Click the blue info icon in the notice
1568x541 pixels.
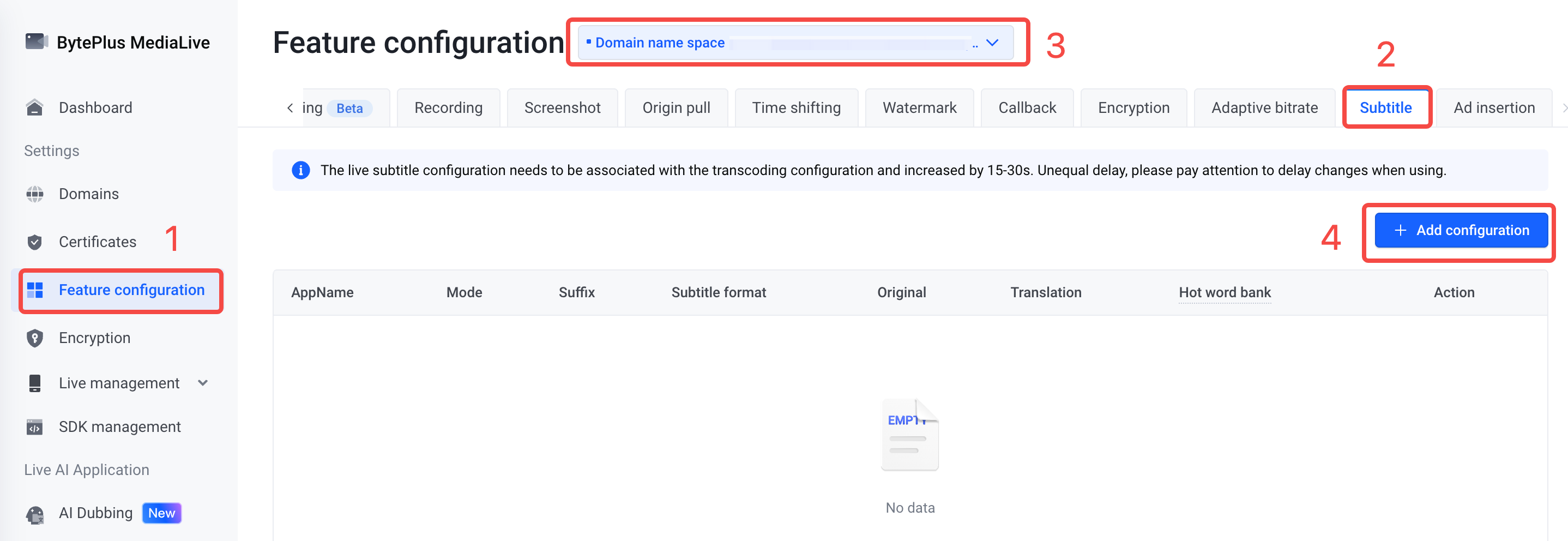[x=301, y=170]
